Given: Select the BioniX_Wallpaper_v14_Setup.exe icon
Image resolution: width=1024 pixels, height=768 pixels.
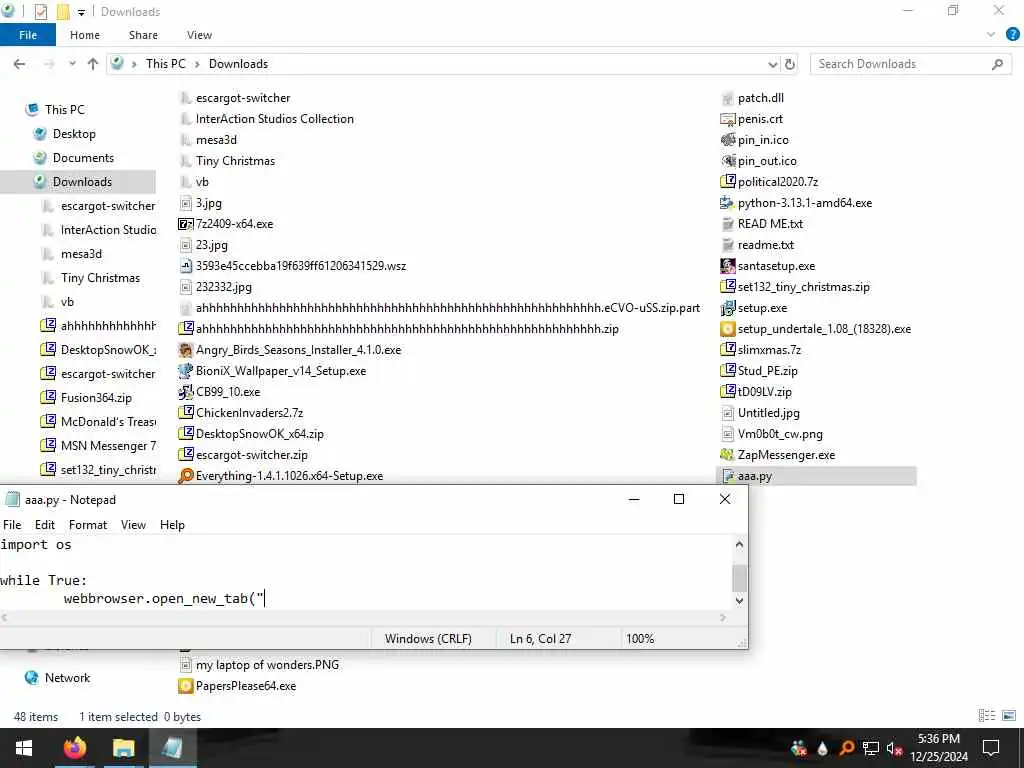Looking at the screenshot, I should pos(185,371).
